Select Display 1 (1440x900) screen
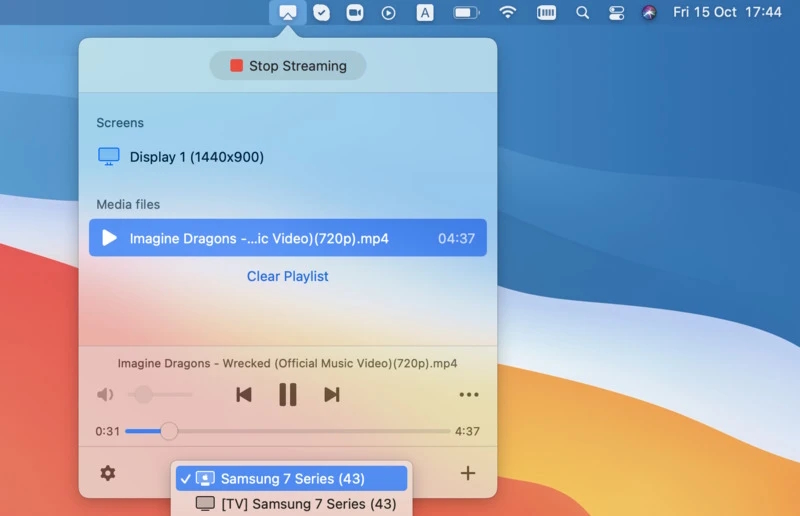This screenshot has height=516, width=800. [x=288, y=157]
